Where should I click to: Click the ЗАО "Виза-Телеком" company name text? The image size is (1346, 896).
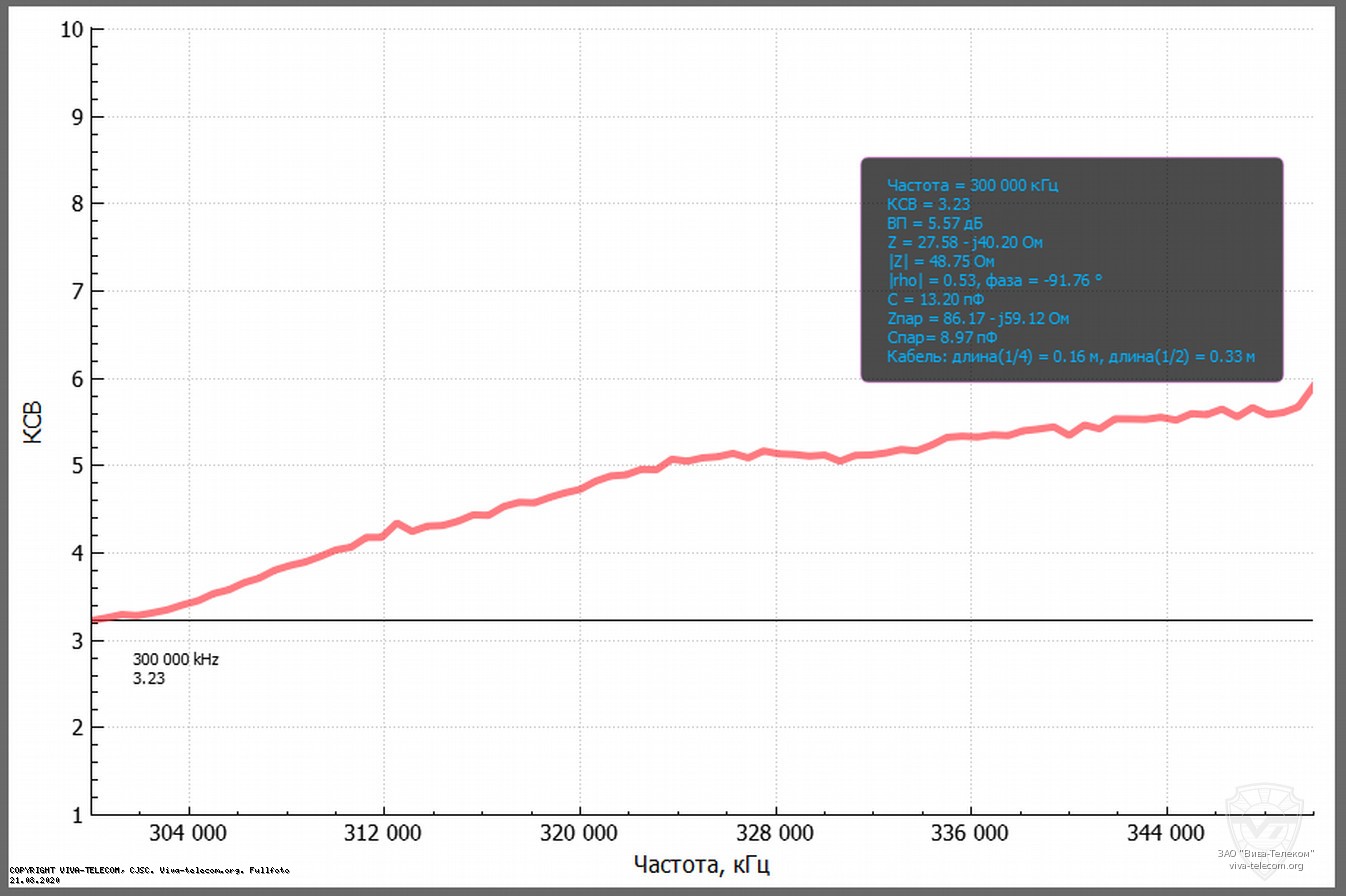click(1267, 853)
